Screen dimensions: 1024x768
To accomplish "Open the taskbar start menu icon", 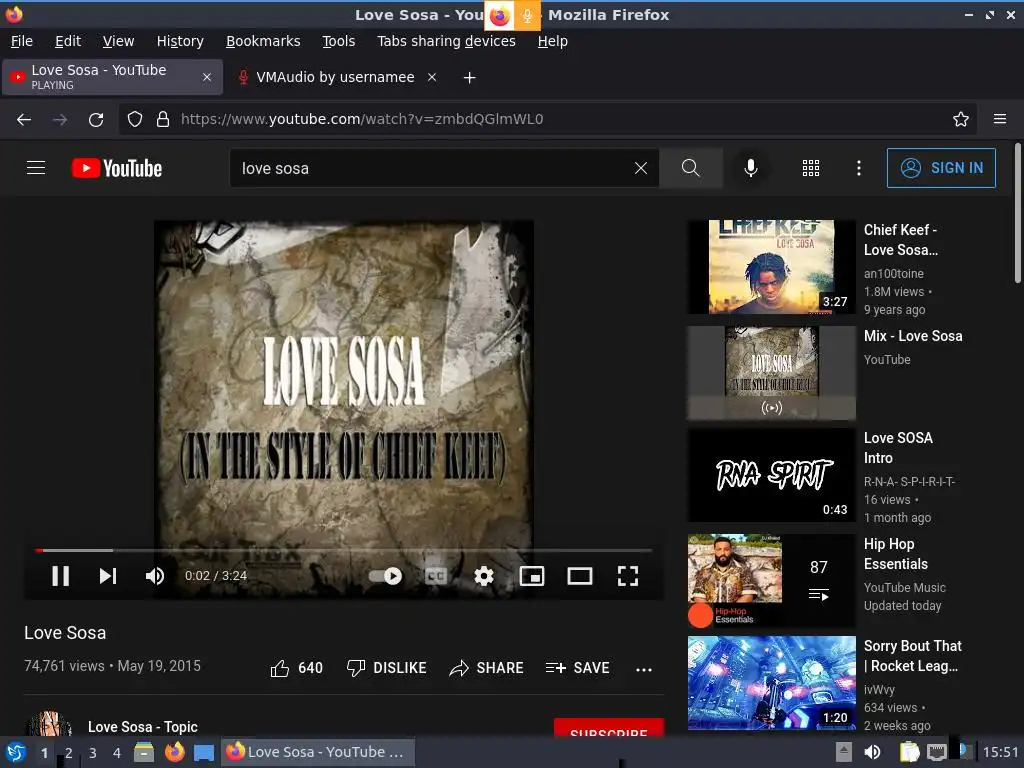I will [16, 752].
